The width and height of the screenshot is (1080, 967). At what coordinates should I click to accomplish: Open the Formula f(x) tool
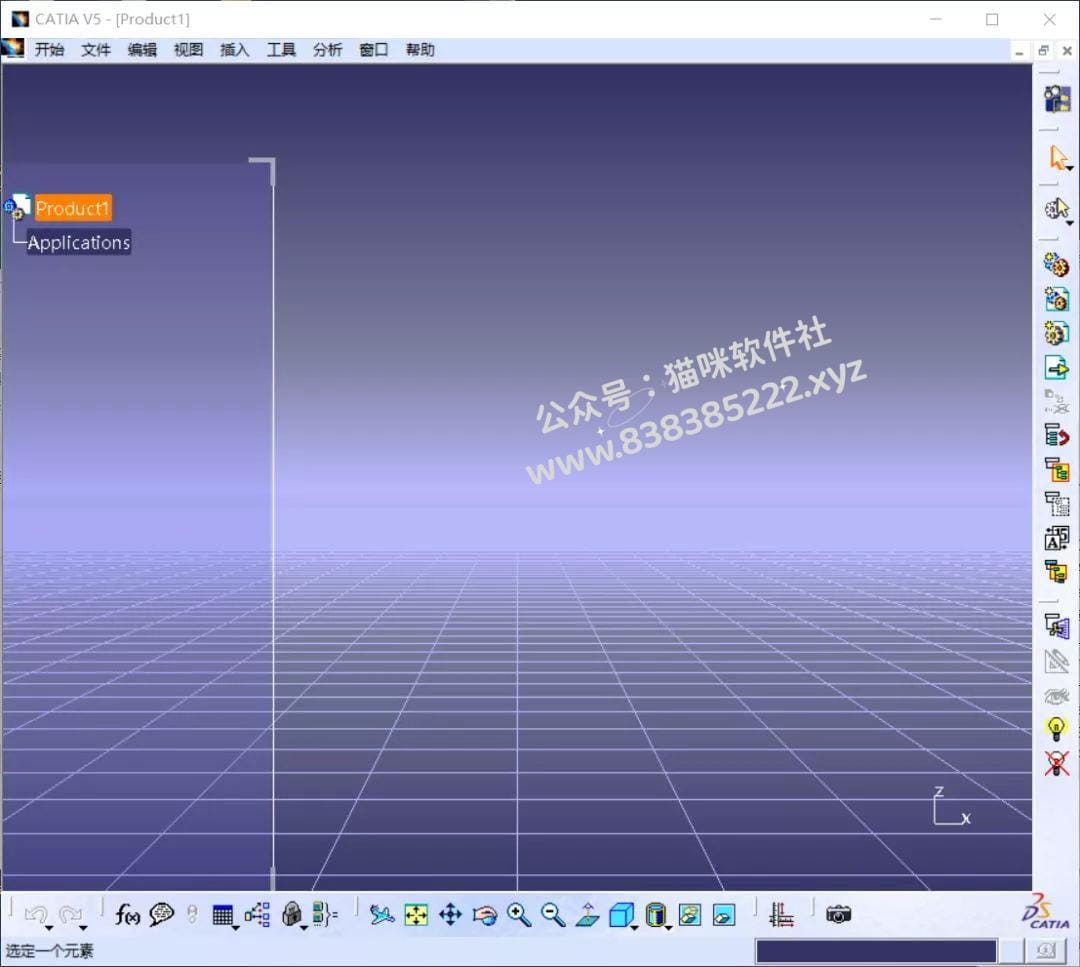(127, 915)
